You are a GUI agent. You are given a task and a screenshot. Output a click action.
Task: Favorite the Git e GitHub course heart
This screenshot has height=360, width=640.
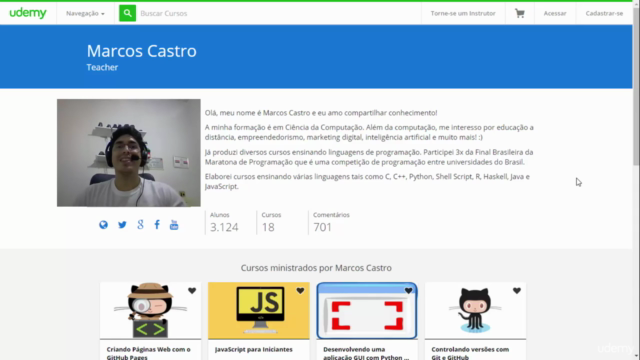coord(517,291)
